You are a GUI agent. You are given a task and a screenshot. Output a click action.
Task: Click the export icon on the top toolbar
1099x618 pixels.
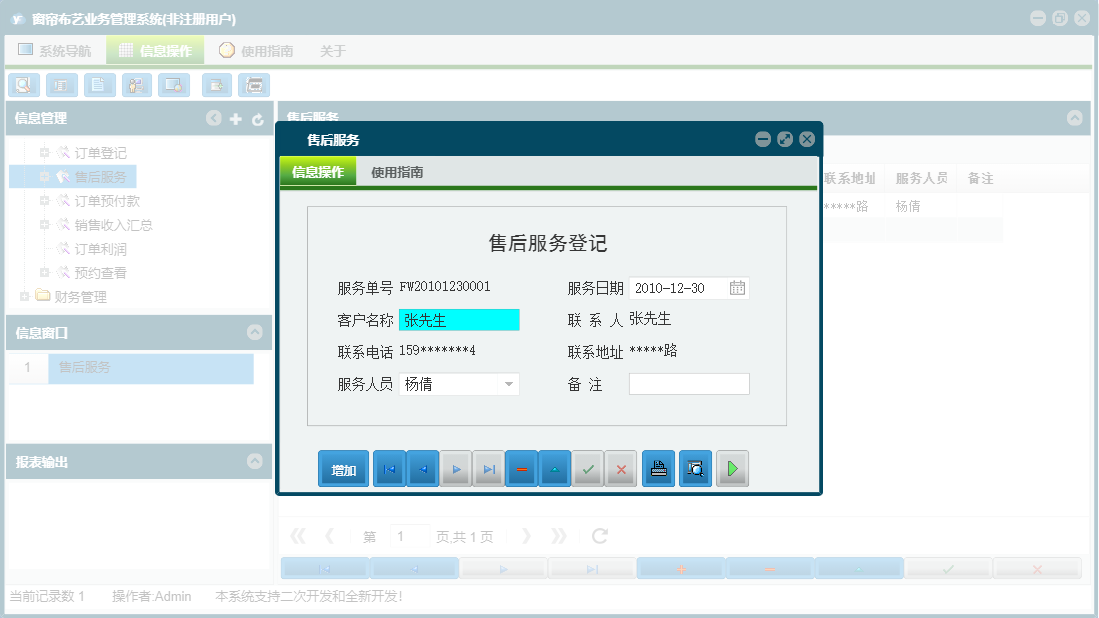215,85
